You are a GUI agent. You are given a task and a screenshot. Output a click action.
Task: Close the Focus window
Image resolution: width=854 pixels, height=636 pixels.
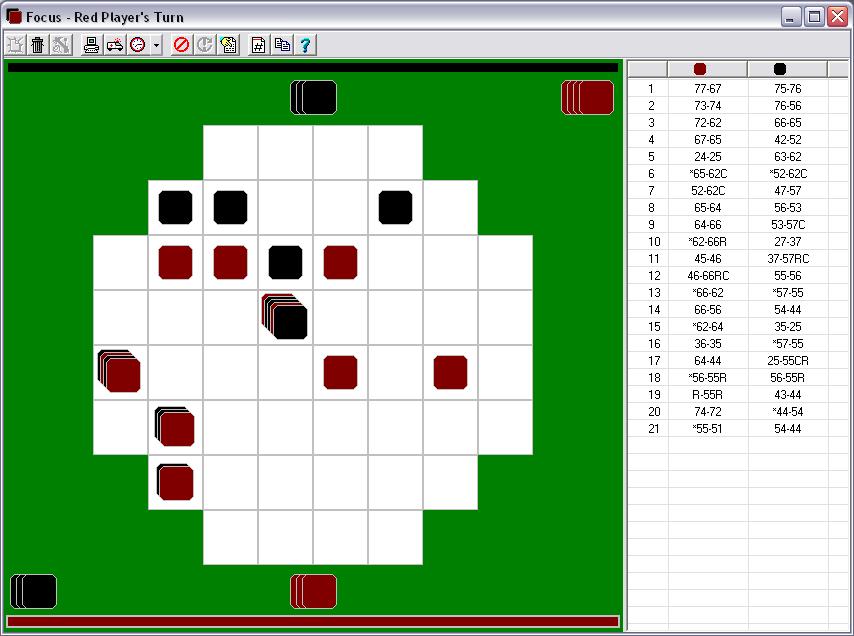(838, 17)
